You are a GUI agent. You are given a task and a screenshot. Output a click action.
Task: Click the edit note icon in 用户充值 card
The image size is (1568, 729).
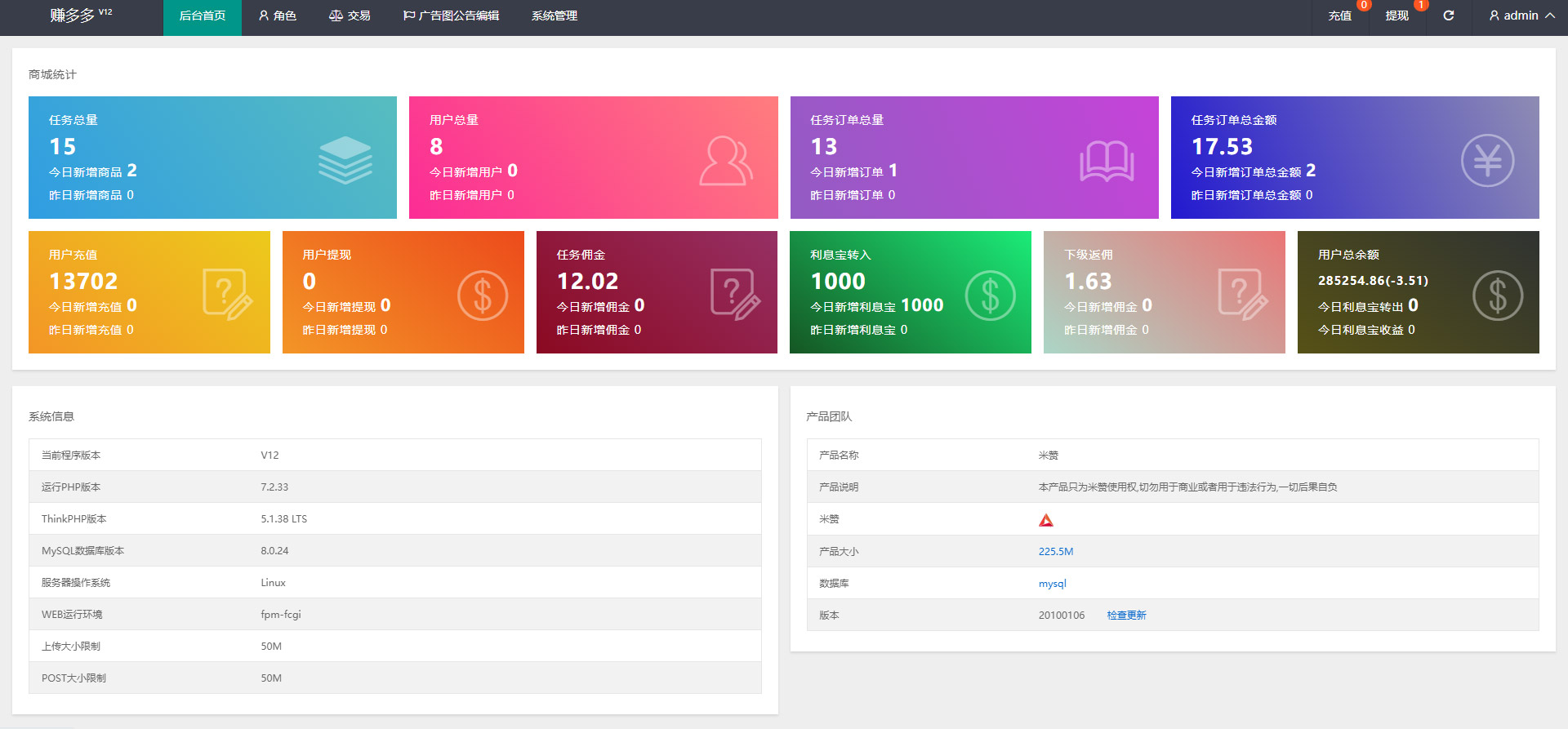227,294
